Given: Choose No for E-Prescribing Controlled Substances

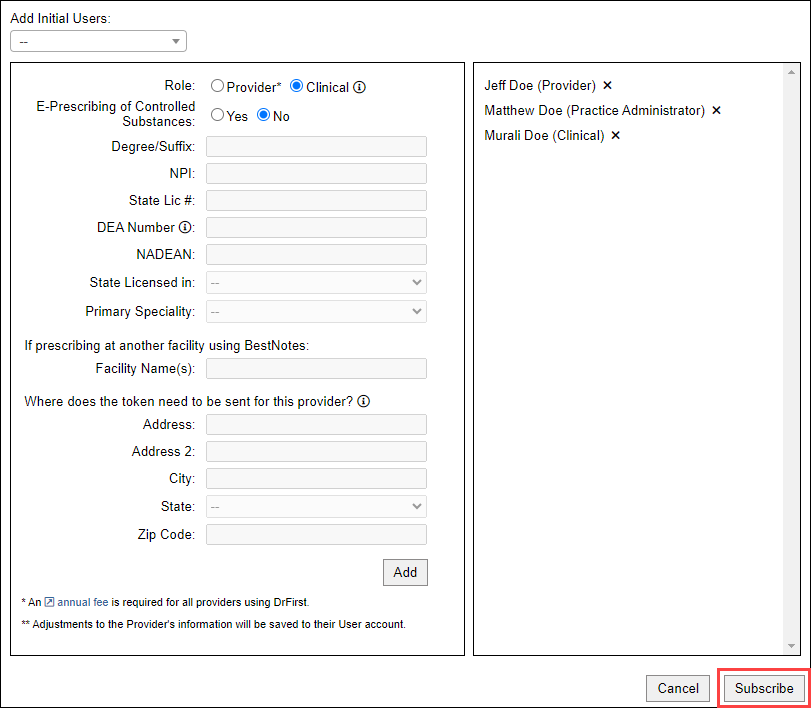Looking at the screenshot, I should [x=264, y=115].
